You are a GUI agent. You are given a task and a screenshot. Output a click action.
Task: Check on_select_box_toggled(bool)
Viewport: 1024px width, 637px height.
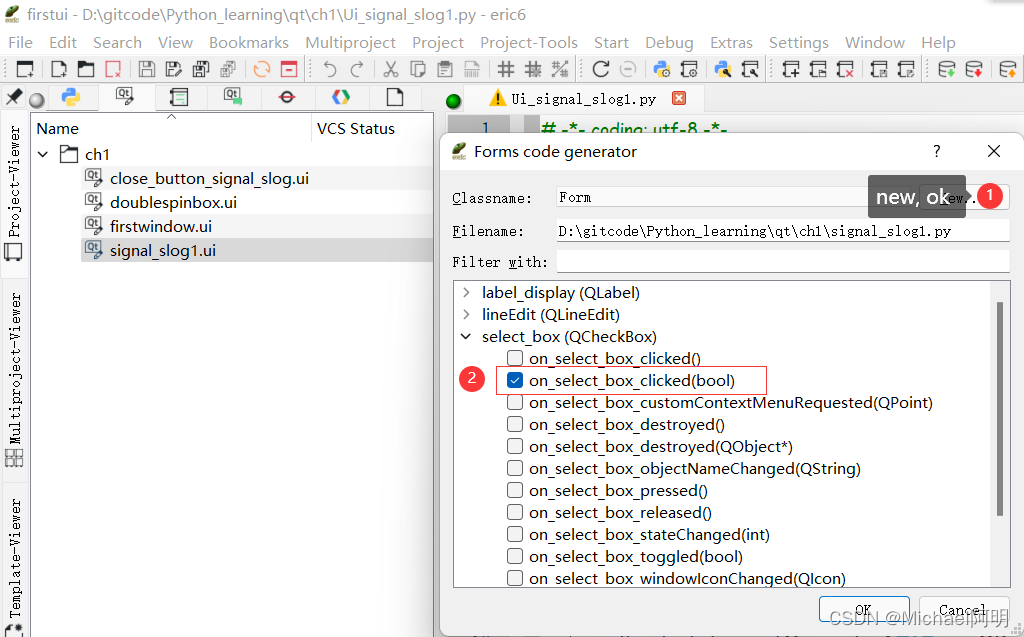[515, 557]
